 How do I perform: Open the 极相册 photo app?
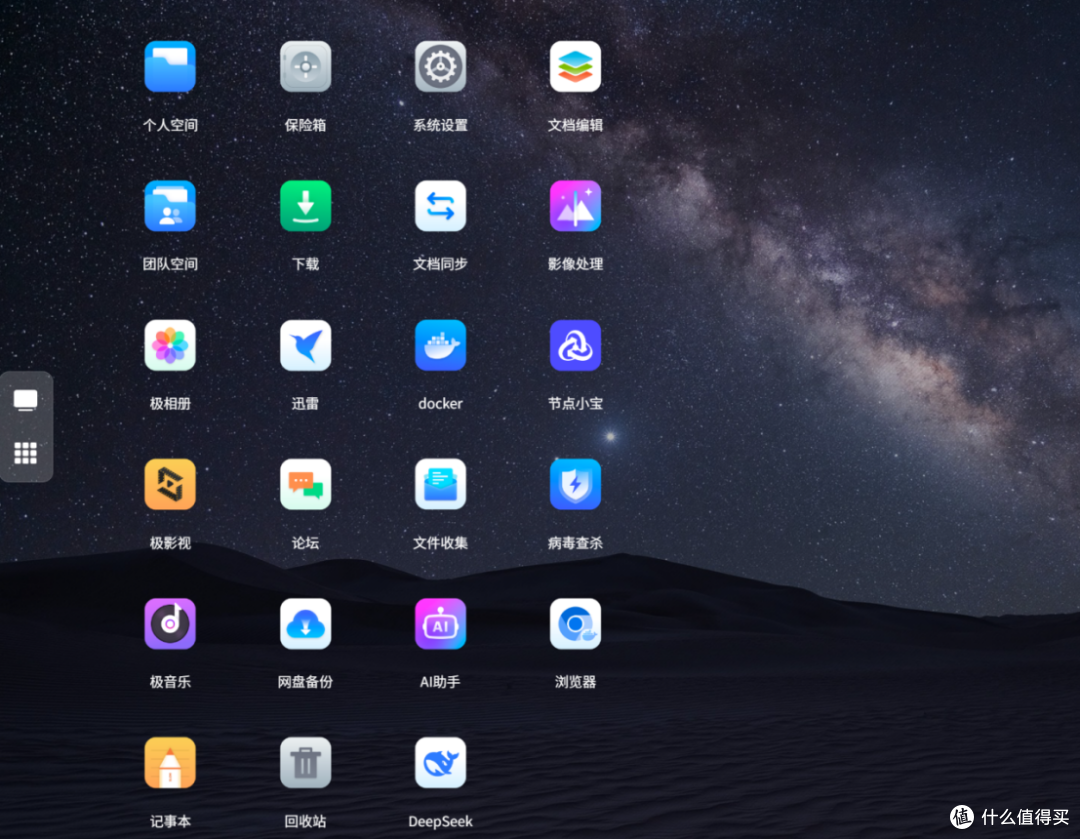point(170,346)
